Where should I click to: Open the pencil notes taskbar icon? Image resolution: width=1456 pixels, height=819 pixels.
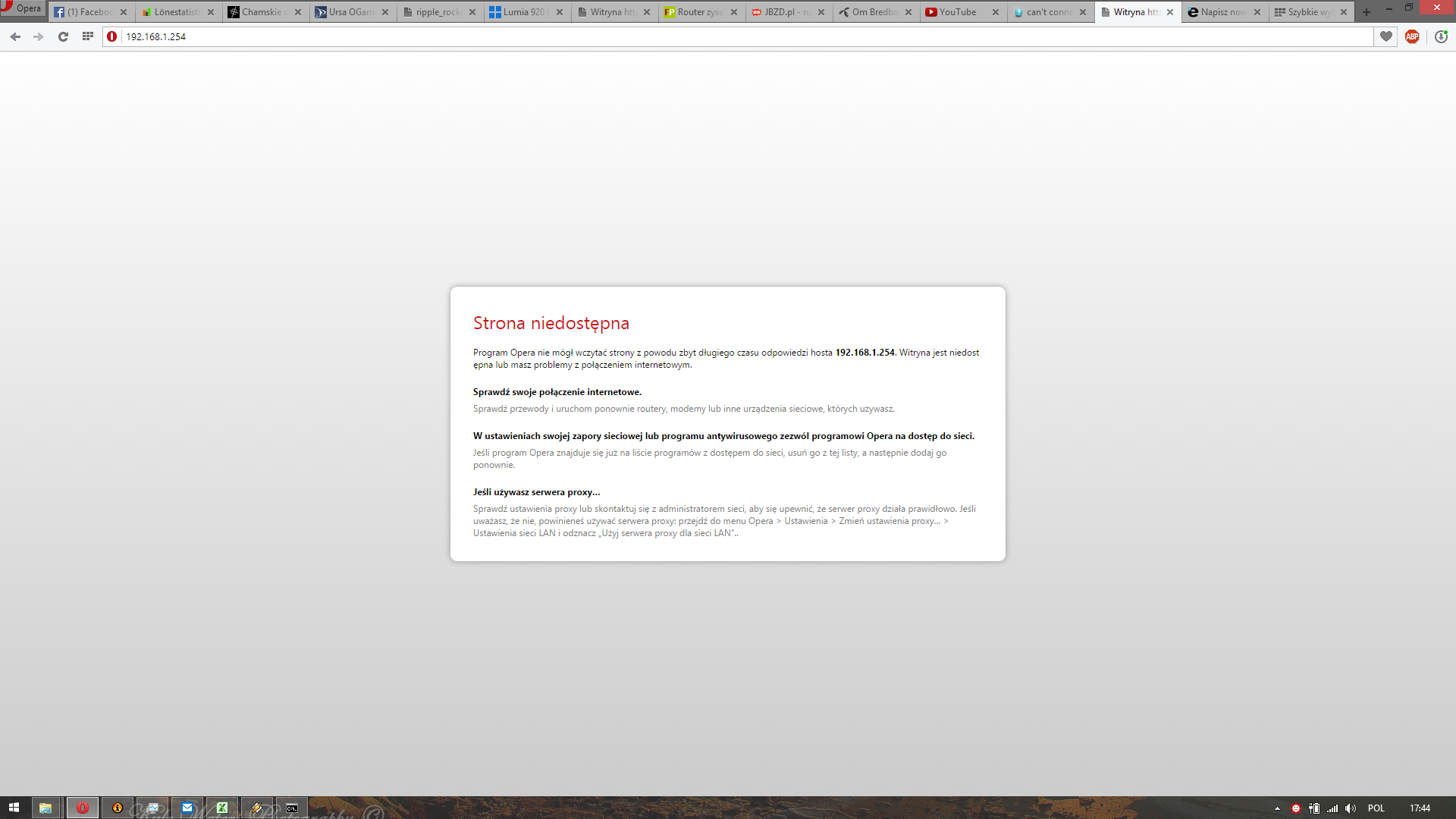point(257,808)
